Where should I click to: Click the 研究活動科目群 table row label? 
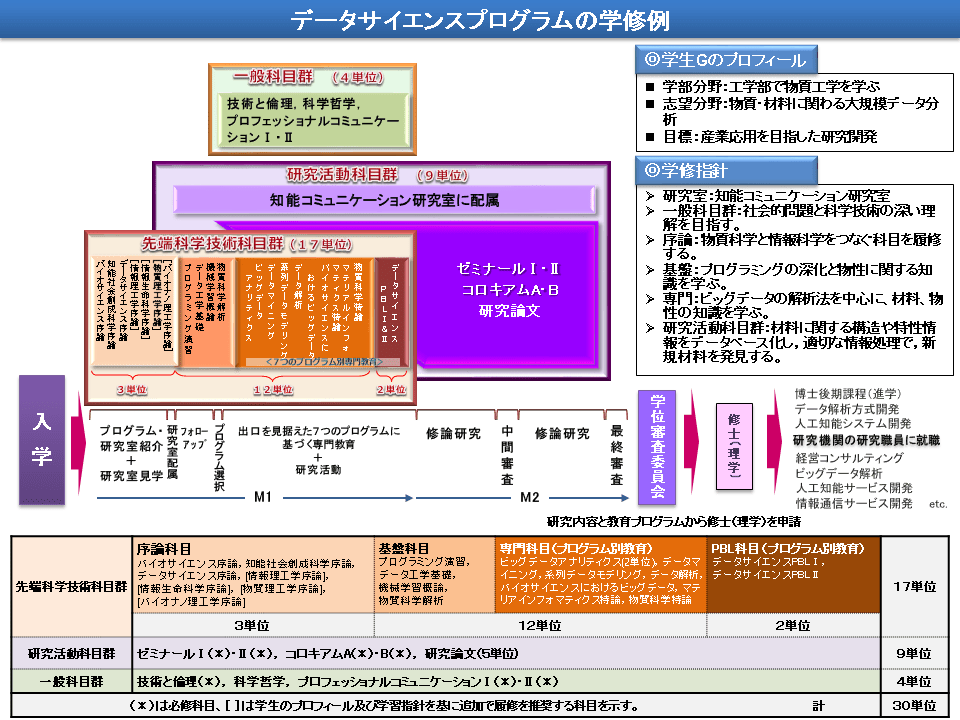72,653
